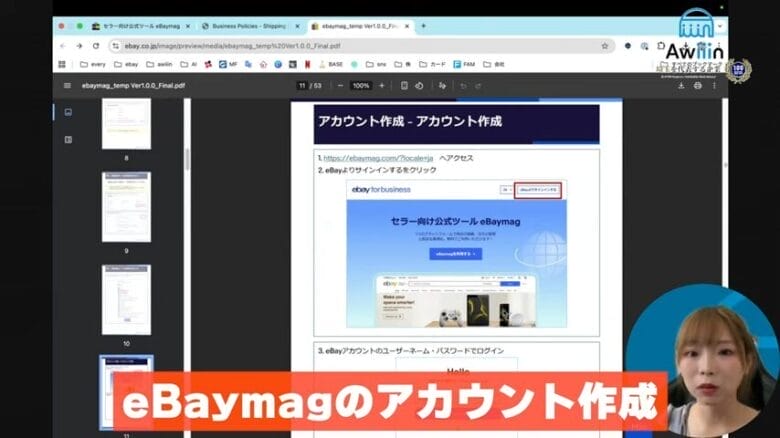780x438 pixels.
Task: Select page 9 thumbnail
Action: point(126,207)
